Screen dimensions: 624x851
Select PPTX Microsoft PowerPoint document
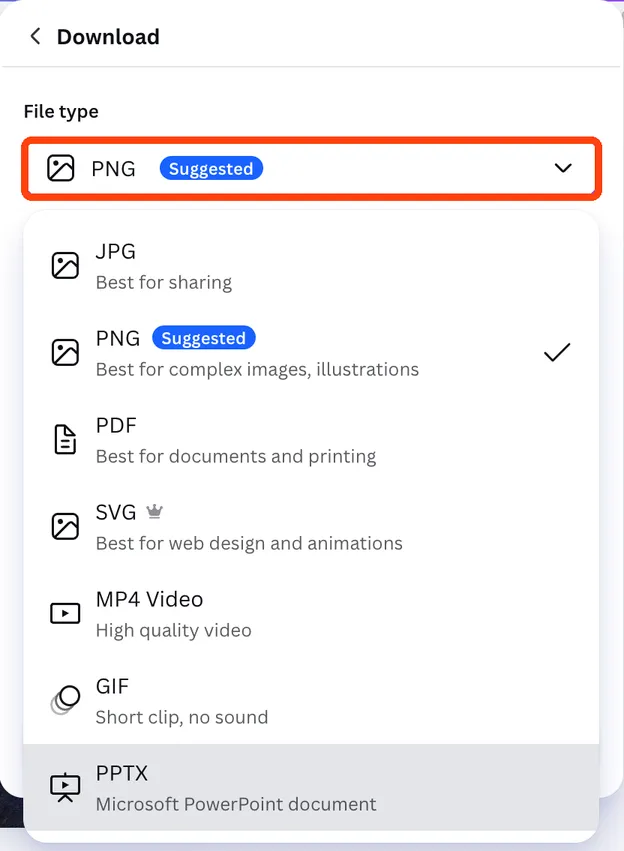311,787
